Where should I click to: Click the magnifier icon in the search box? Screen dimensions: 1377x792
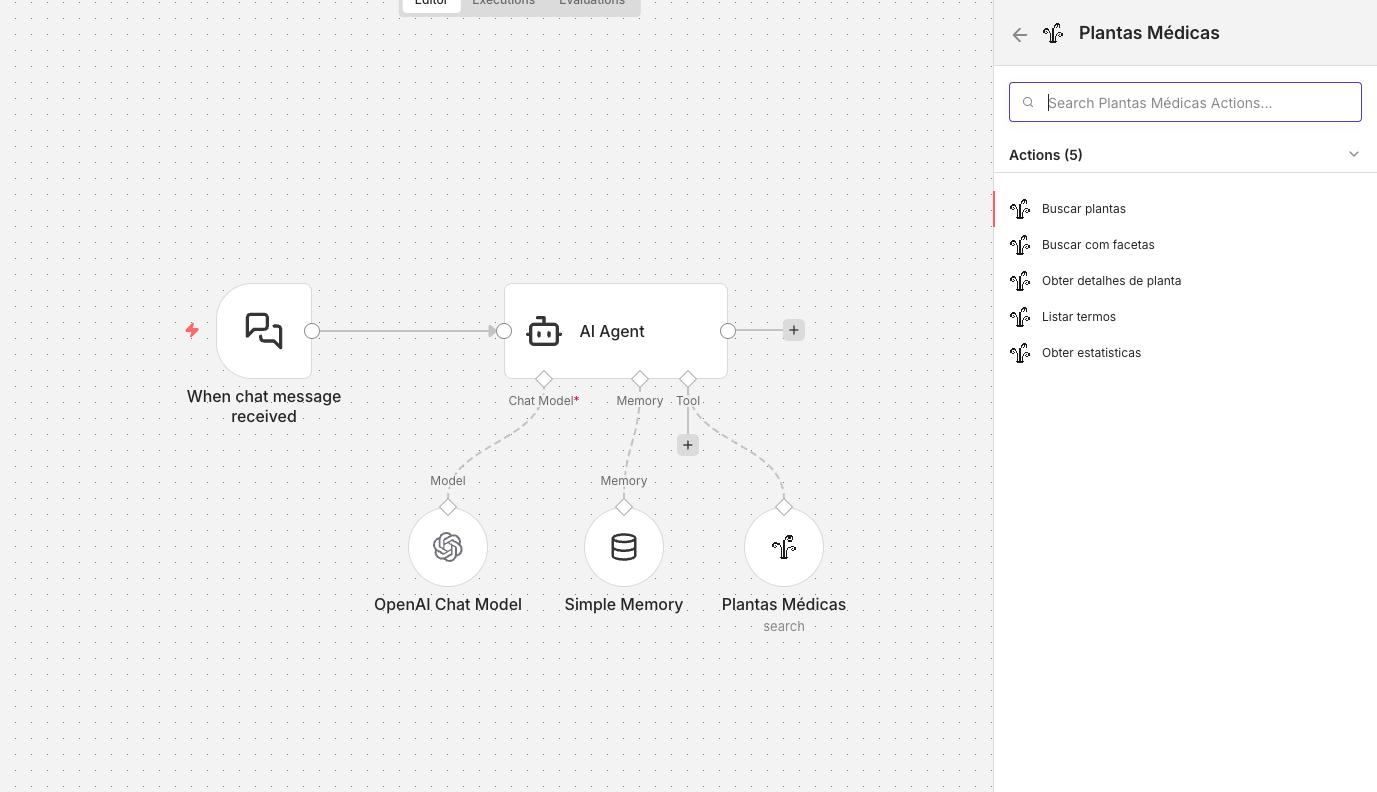tap(1028, 102)
